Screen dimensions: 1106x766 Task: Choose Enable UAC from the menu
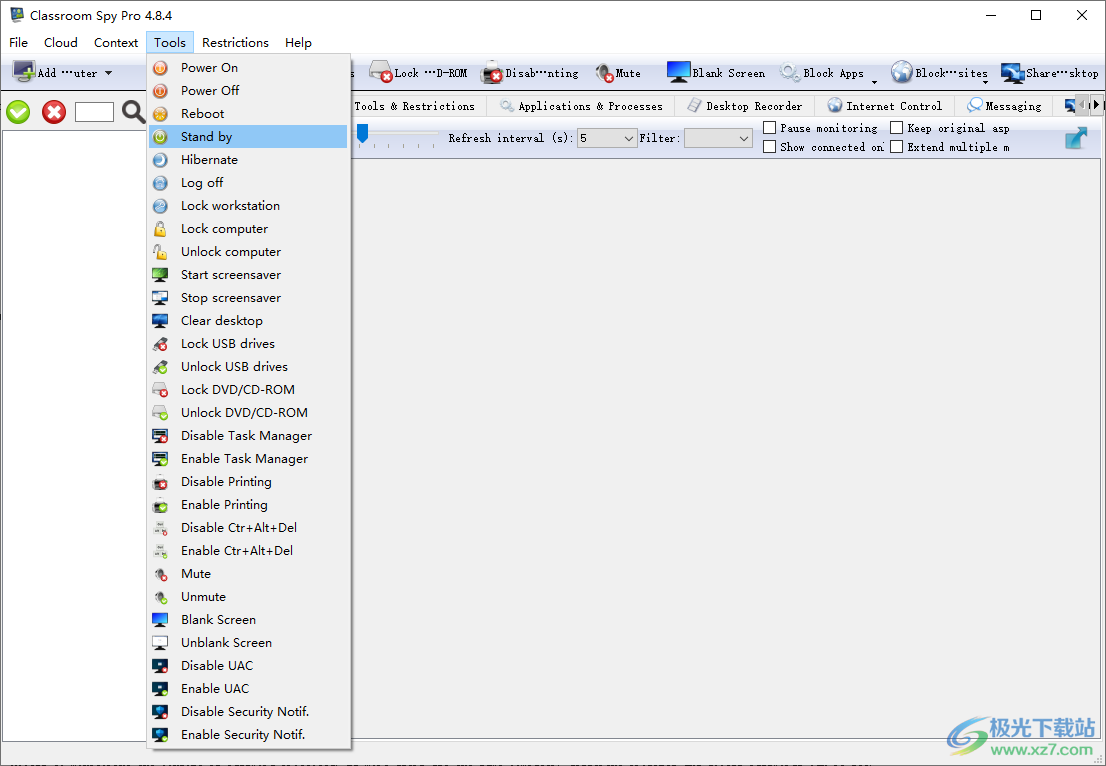click(x=248, y=688)
